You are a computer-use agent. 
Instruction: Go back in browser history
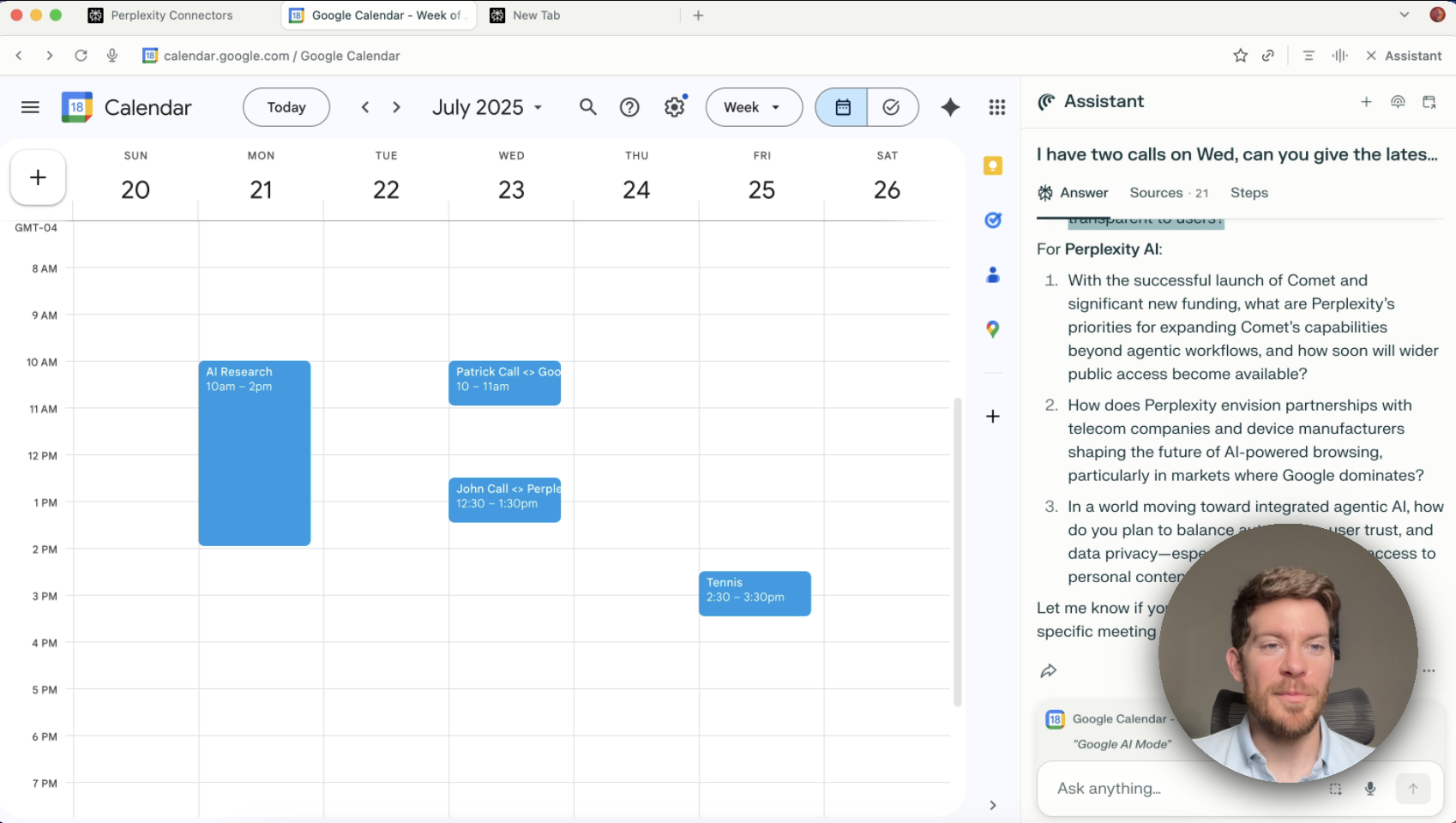pos(19,56)
